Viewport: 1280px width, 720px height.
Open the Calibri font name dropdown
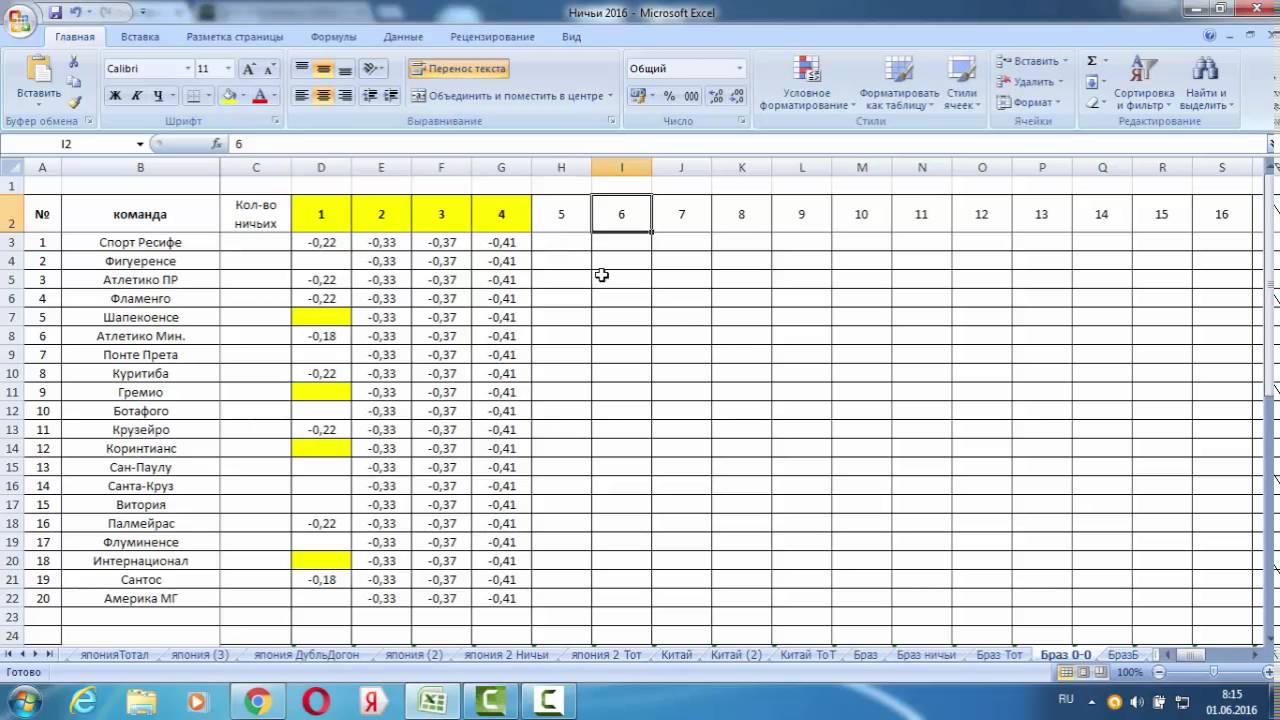click(187, 69)
